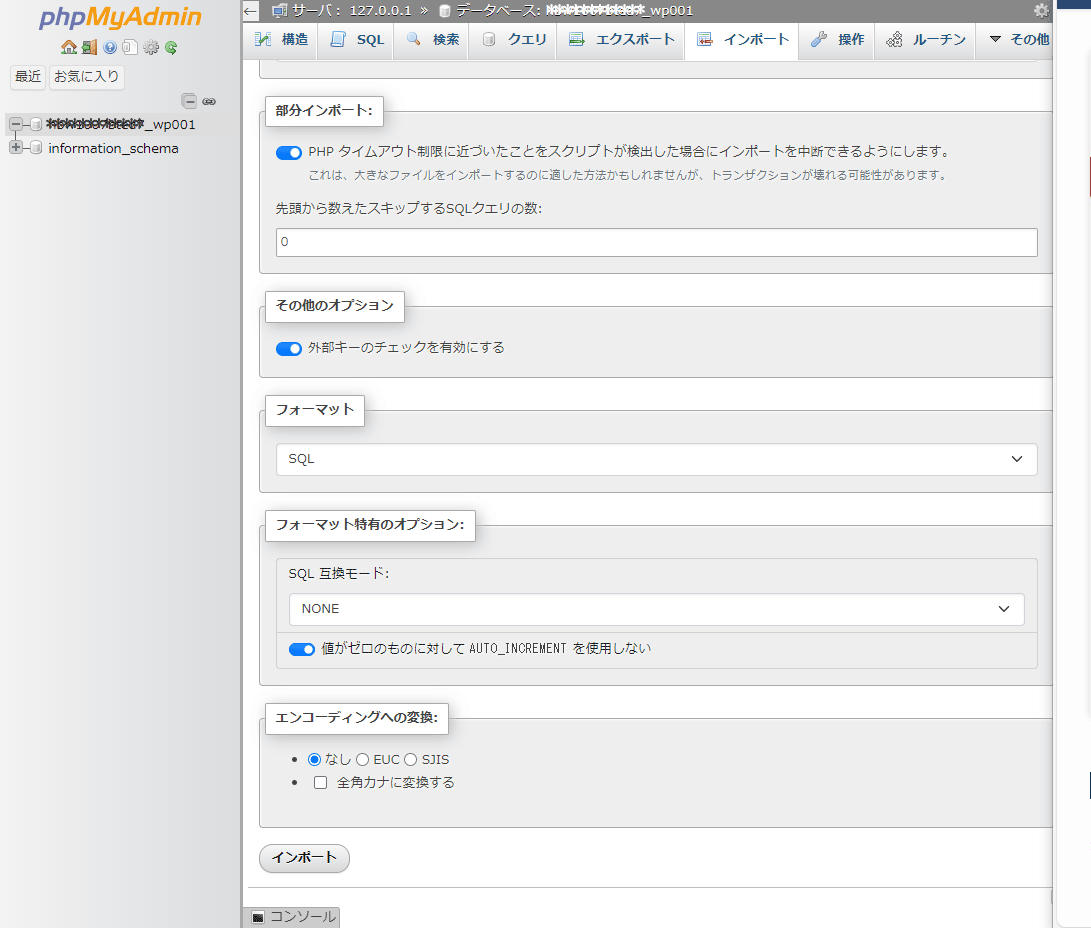This screenshot has width=1091, height=928.
Task: Disable the foreign key check toggle
Action: tap(289, 349)
